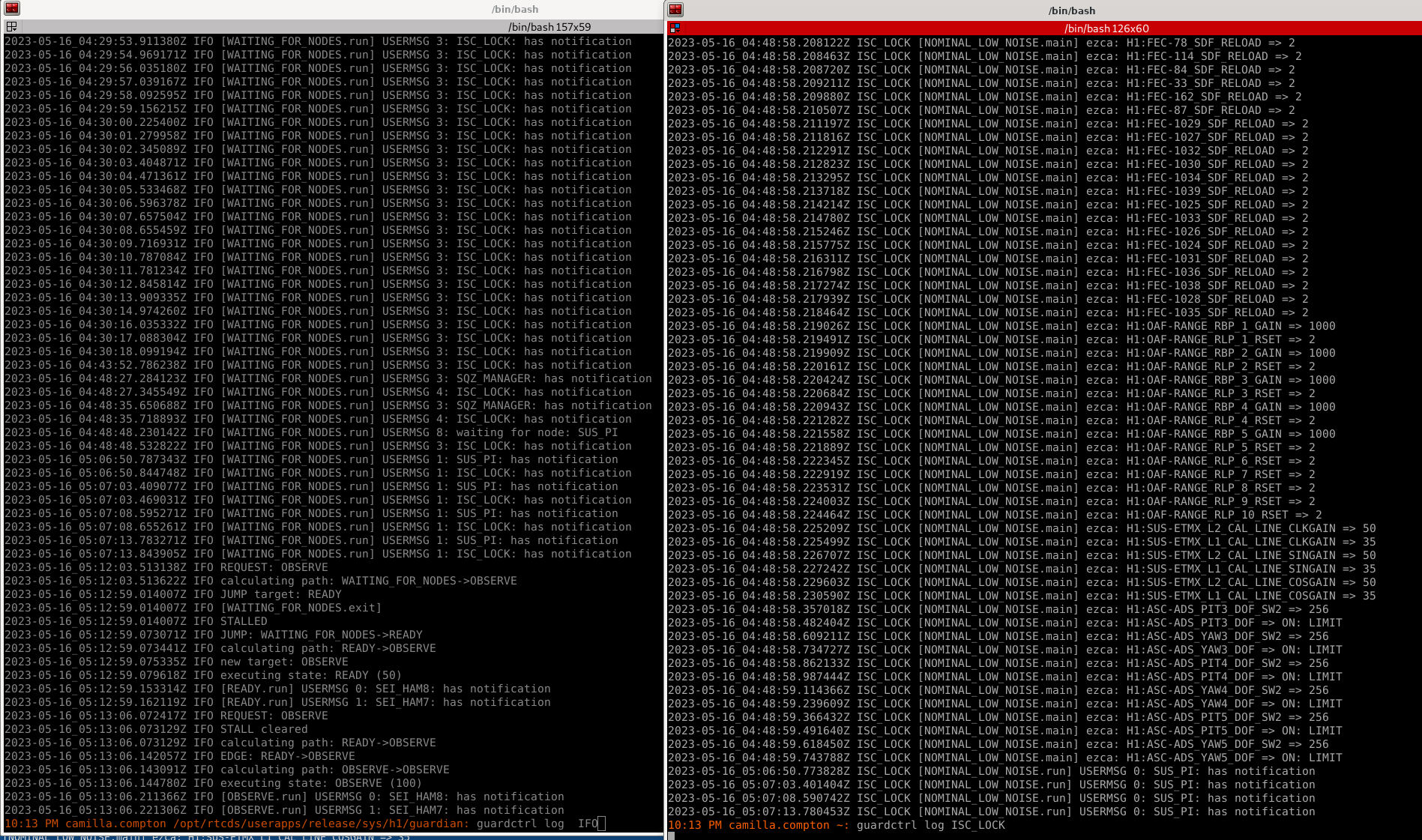Click the first left log line at 04:29:53
Screen dimensions: 1422x840
(x=318, y=41)
